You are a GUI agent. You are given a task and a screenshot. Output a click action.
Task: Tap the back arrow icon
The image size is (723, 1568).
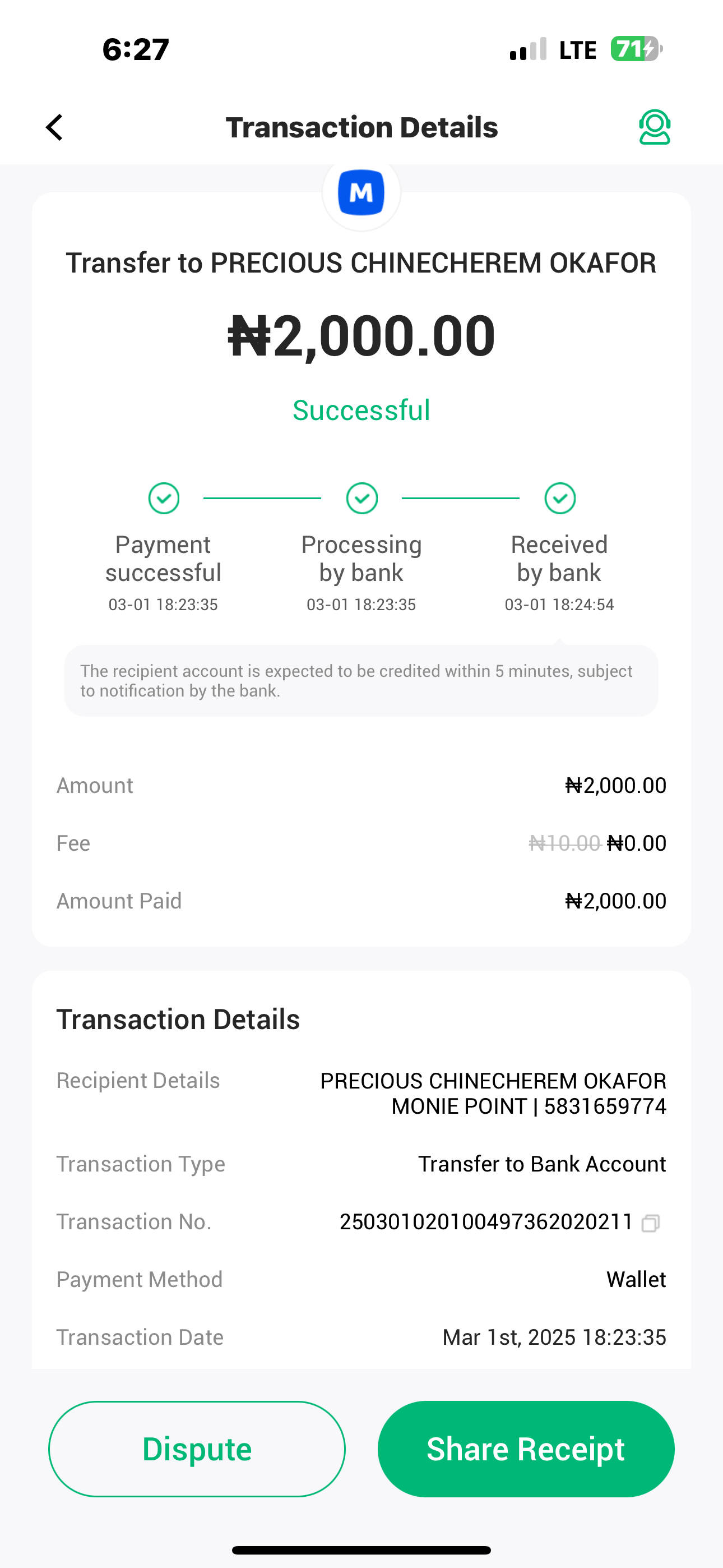point(55,127)
